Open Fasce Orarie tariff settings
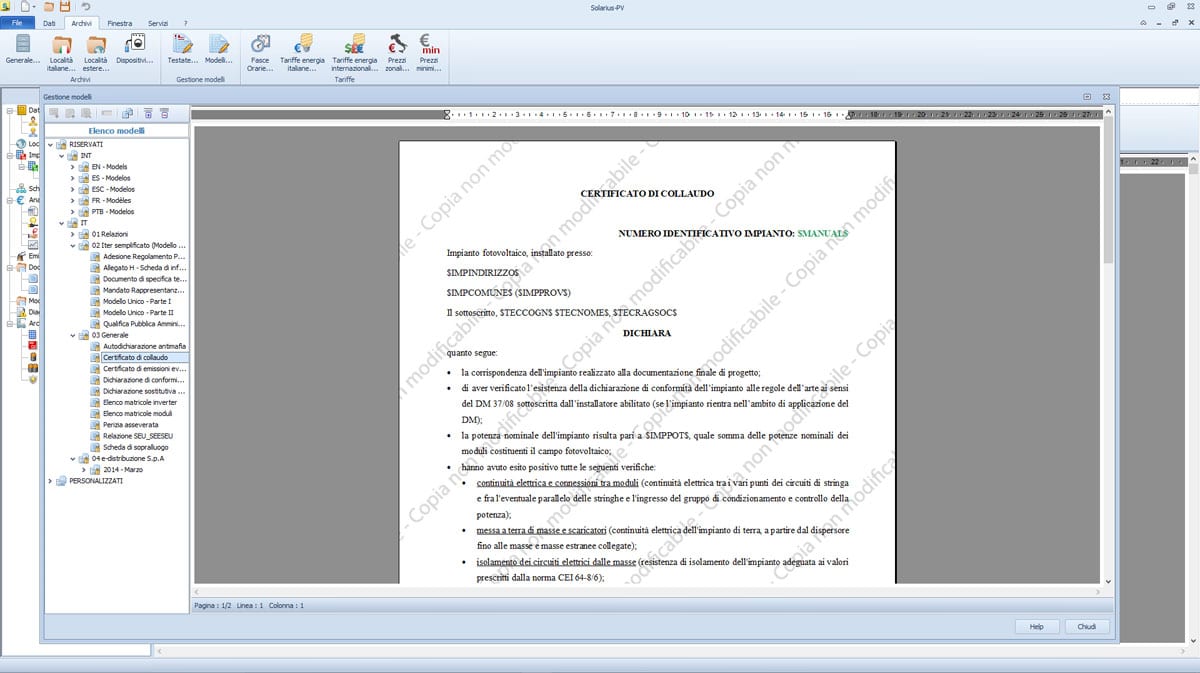Image resolution: width=1200 pixels, height=673 pixels. click(x=260, y=47)
